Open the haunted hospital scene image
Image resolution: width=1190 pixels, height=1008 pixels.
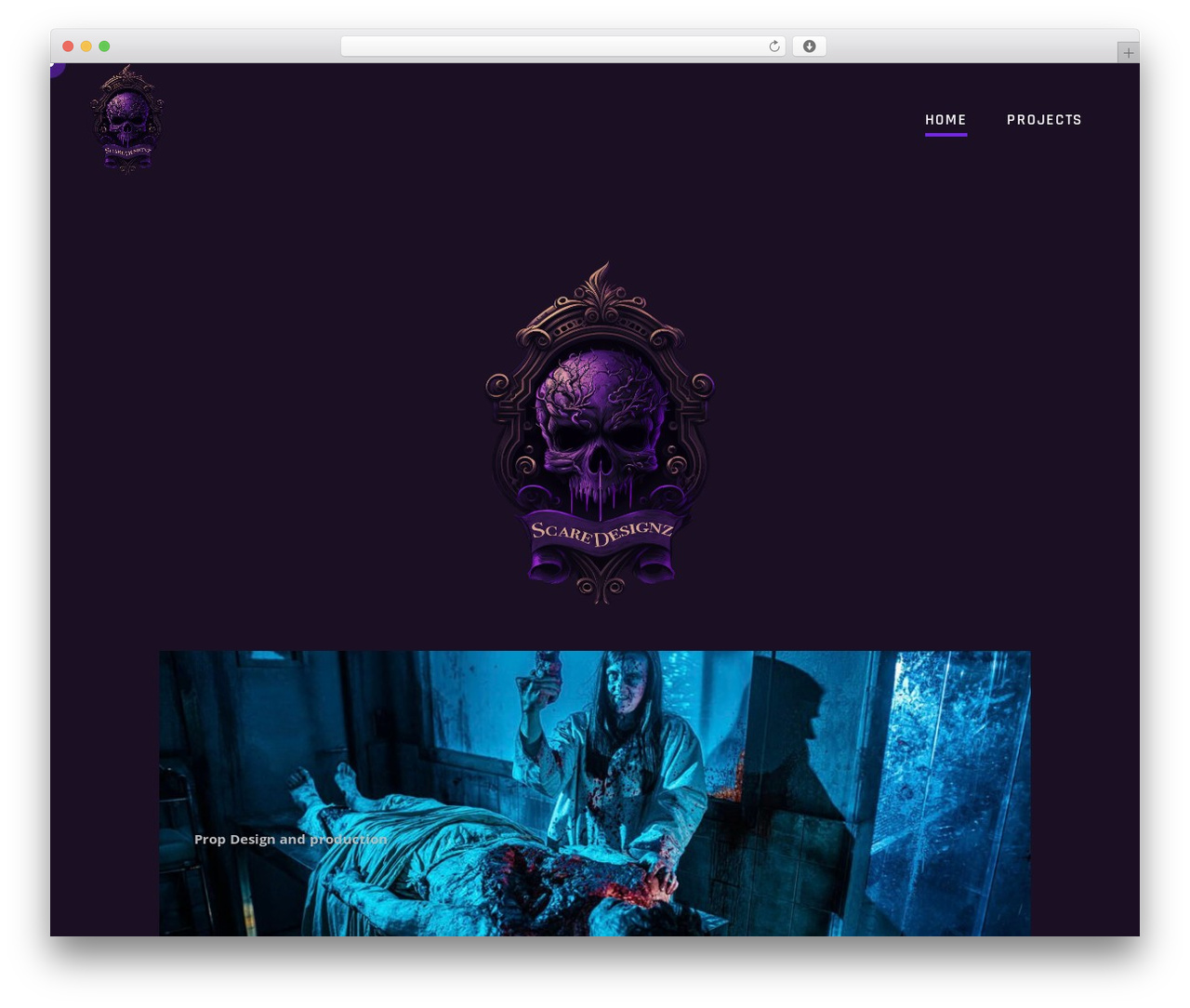595,793
